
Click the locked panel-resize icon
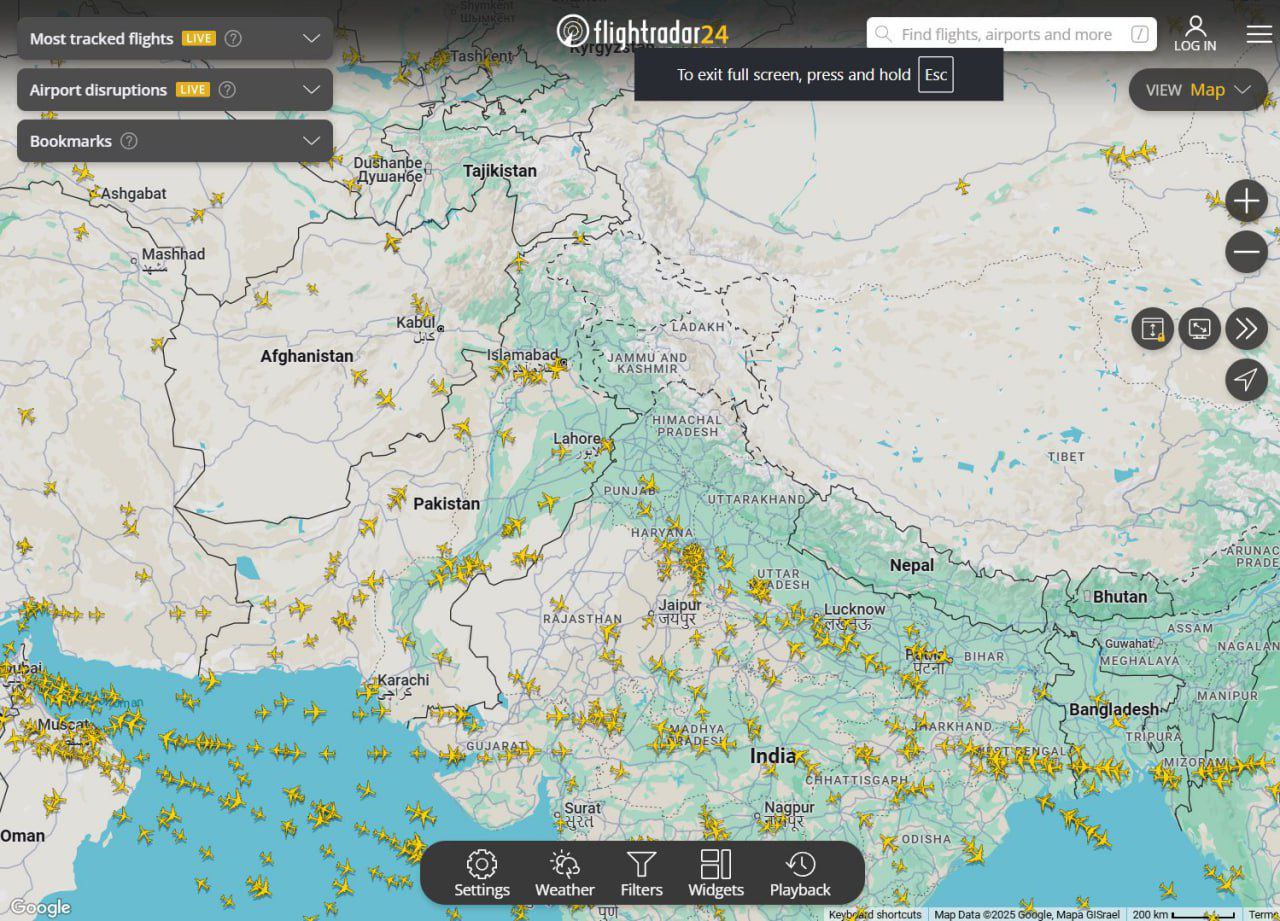(1153, 329)
